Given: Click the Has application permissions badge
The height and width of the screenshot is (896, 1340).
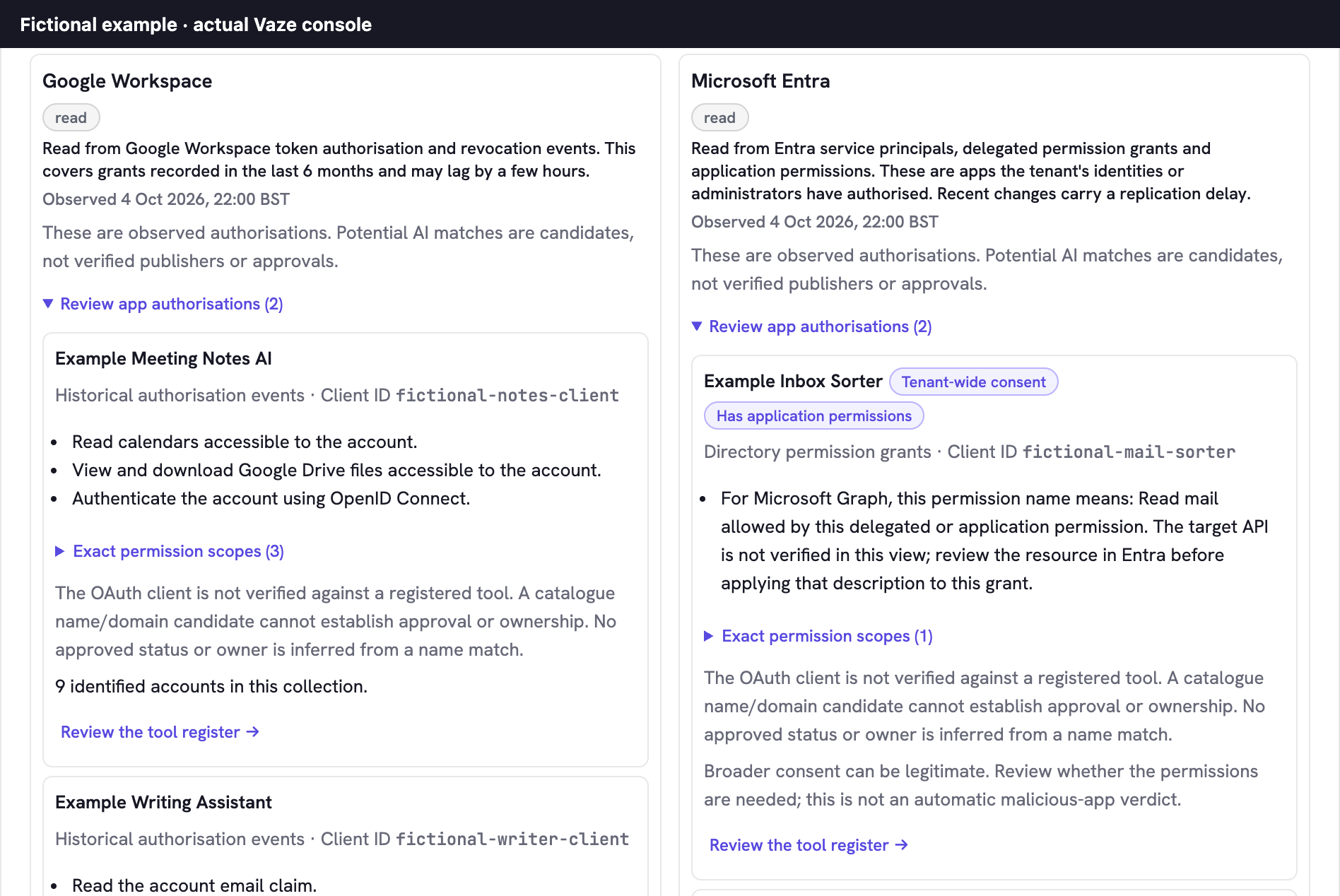Looking at the screenshot, I should coord(814,415).
